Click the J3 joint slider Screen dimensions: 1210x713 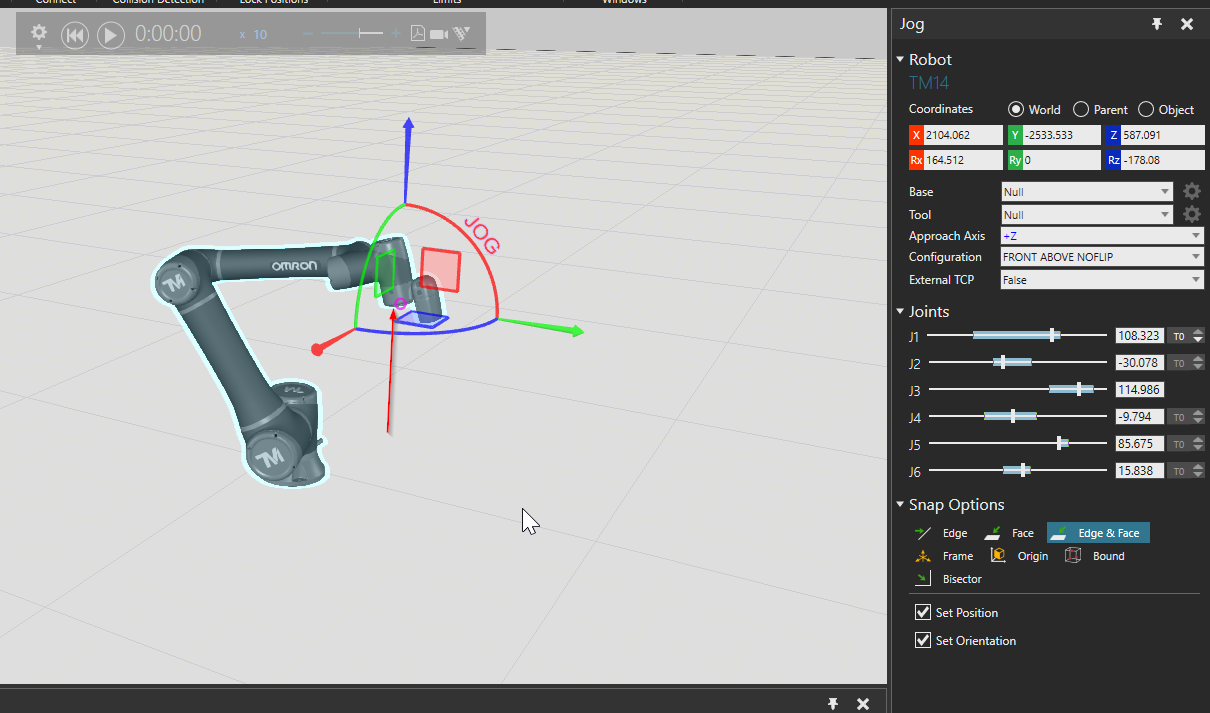pos(1017,390)
